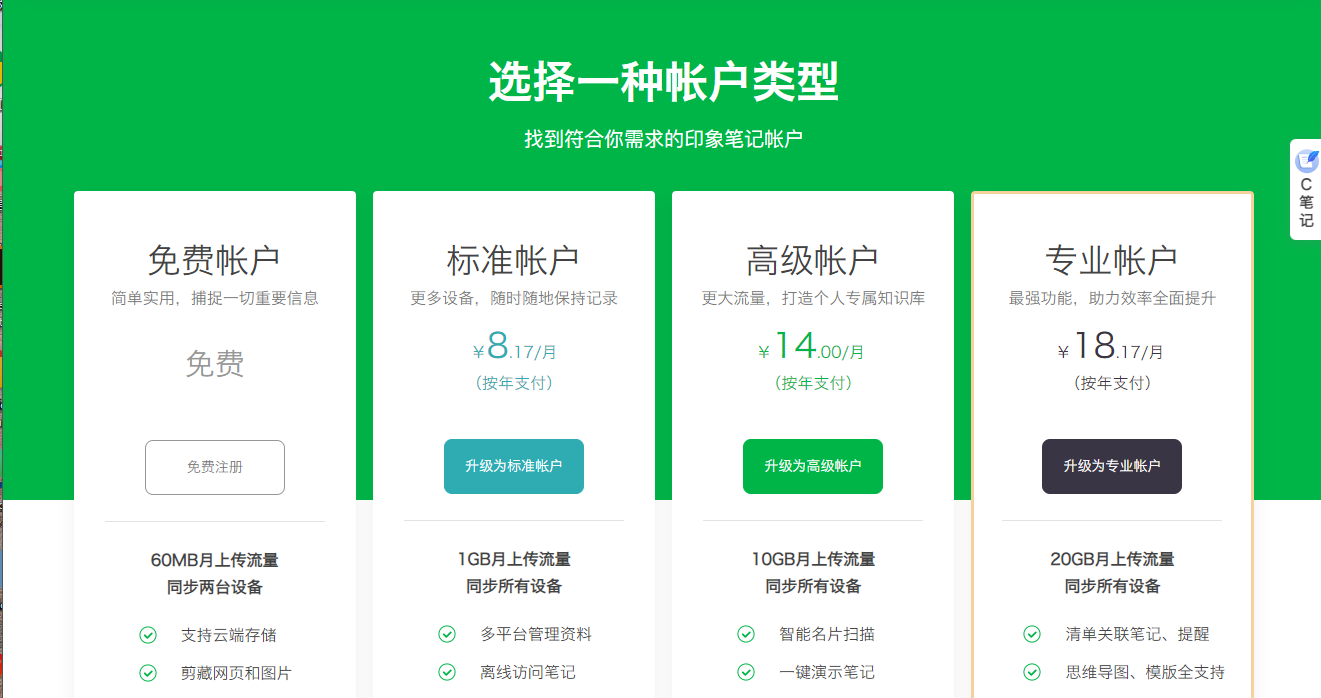Click 最强功能，助力效率全面提升 description
The image size is (1321, 698).
coord(1112,298)
